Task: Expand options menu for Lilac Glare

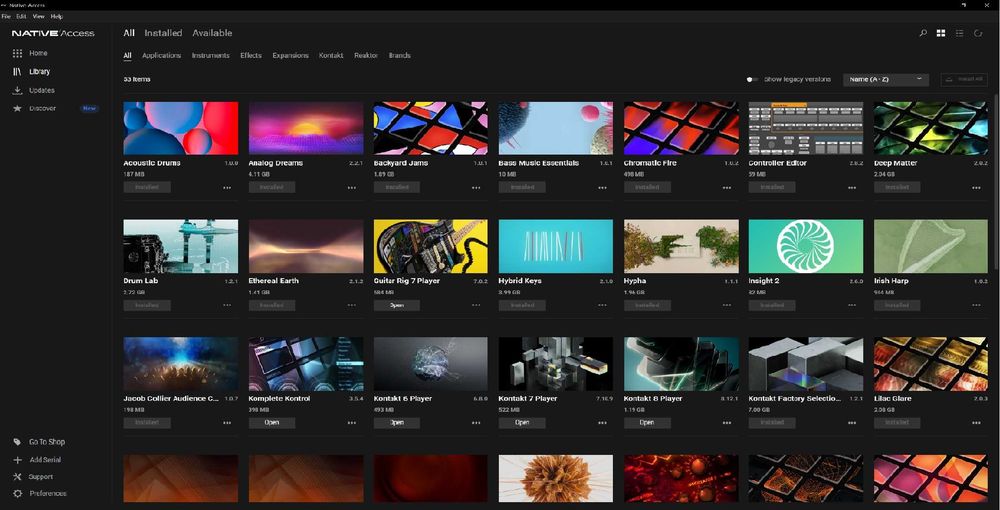Action: click(976, 423)
